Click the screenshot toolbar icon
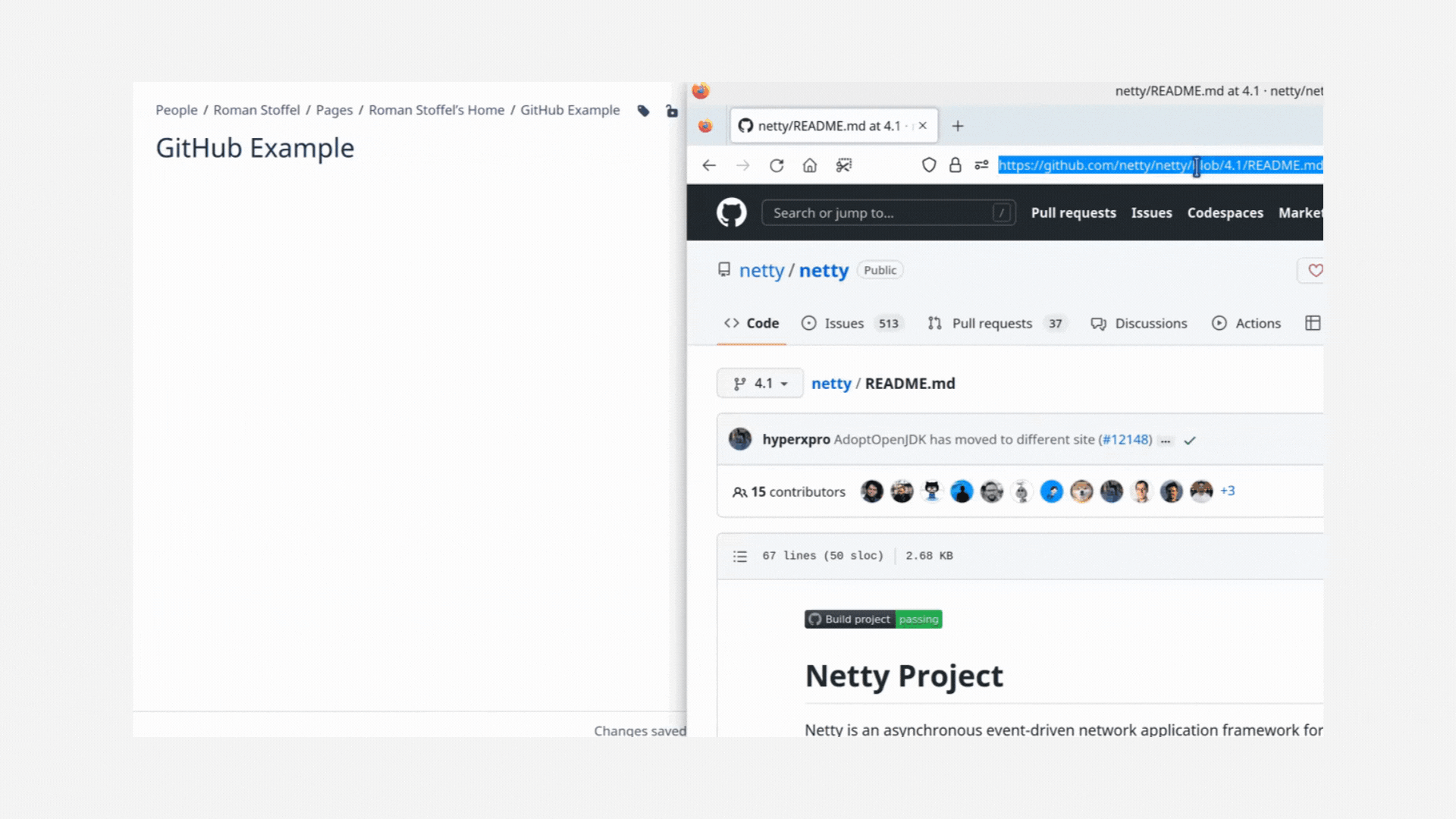Screen dimensions: 1456x819 click(843, 165)
